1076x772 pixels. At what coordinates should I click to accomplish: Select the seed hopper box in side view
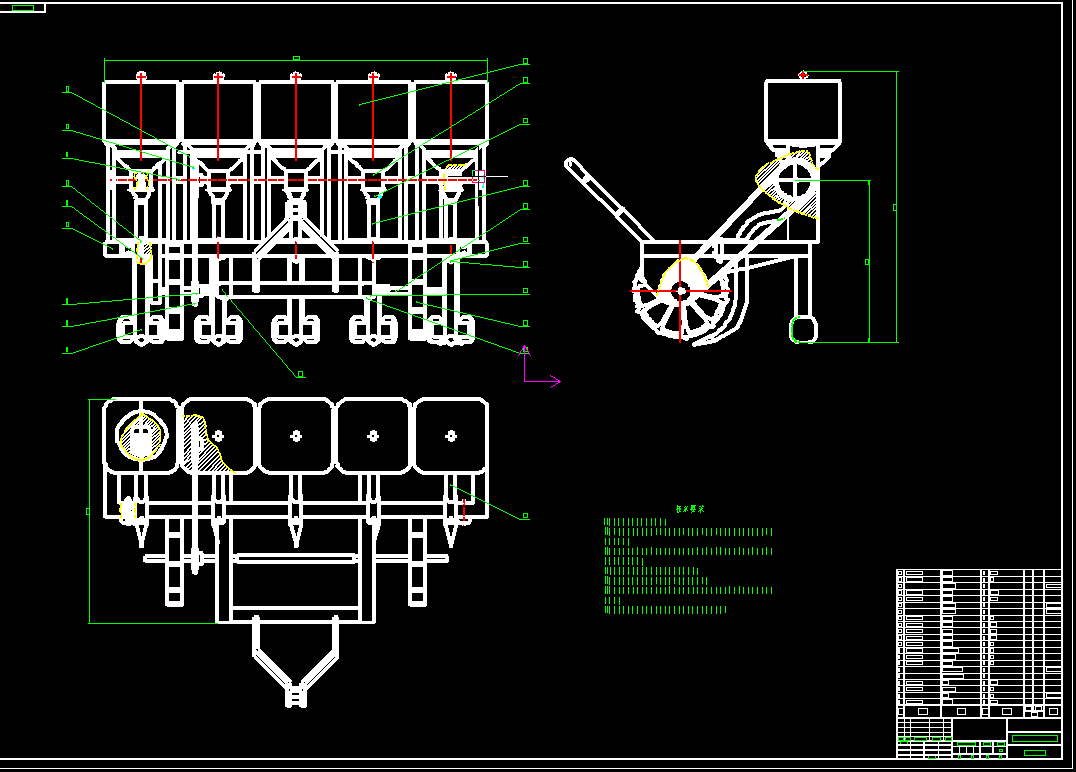click(x=803, y=110)
